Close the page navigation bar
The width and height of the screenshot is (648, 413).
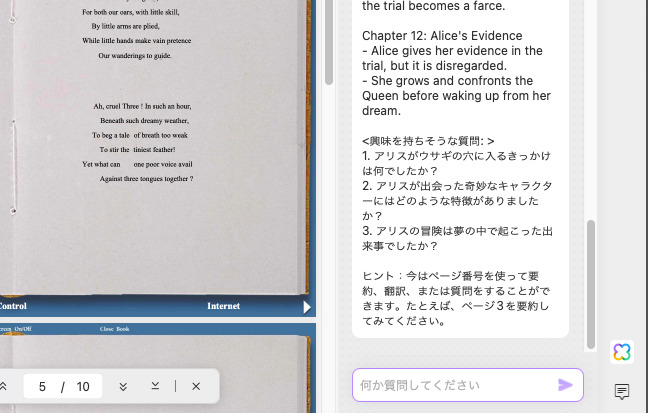pyautogui.click(x=196, y=386)
